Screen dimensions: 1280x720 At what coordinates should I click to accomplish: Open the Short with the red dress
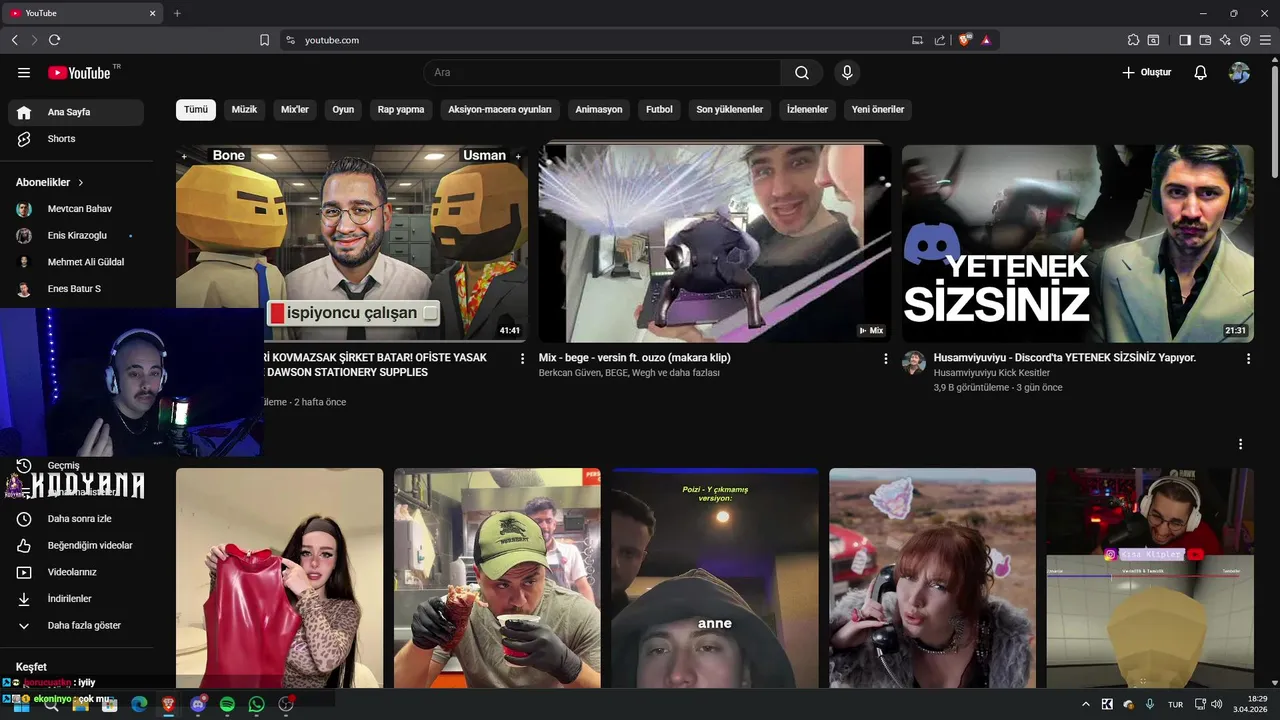[279, 578]
